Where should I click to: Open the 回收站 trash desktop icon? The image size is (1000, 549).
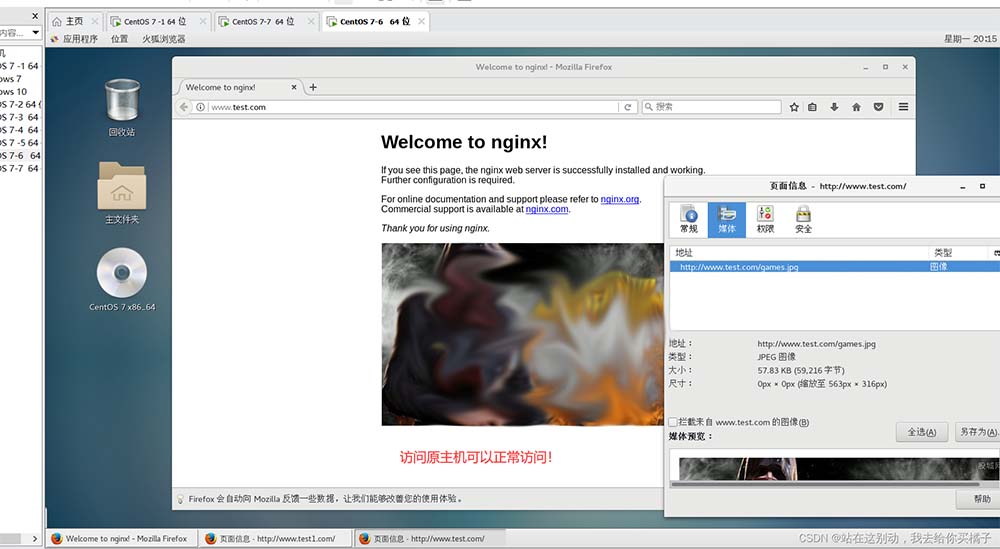point(121,107)
